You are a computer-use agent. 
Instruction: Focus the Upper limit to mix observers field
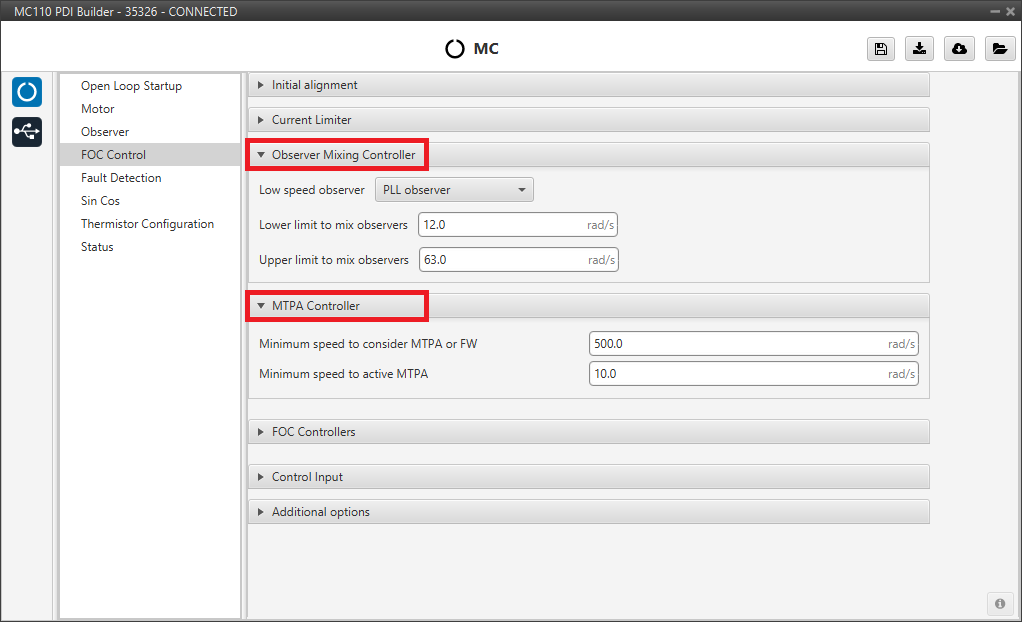[x=500, y=260]
